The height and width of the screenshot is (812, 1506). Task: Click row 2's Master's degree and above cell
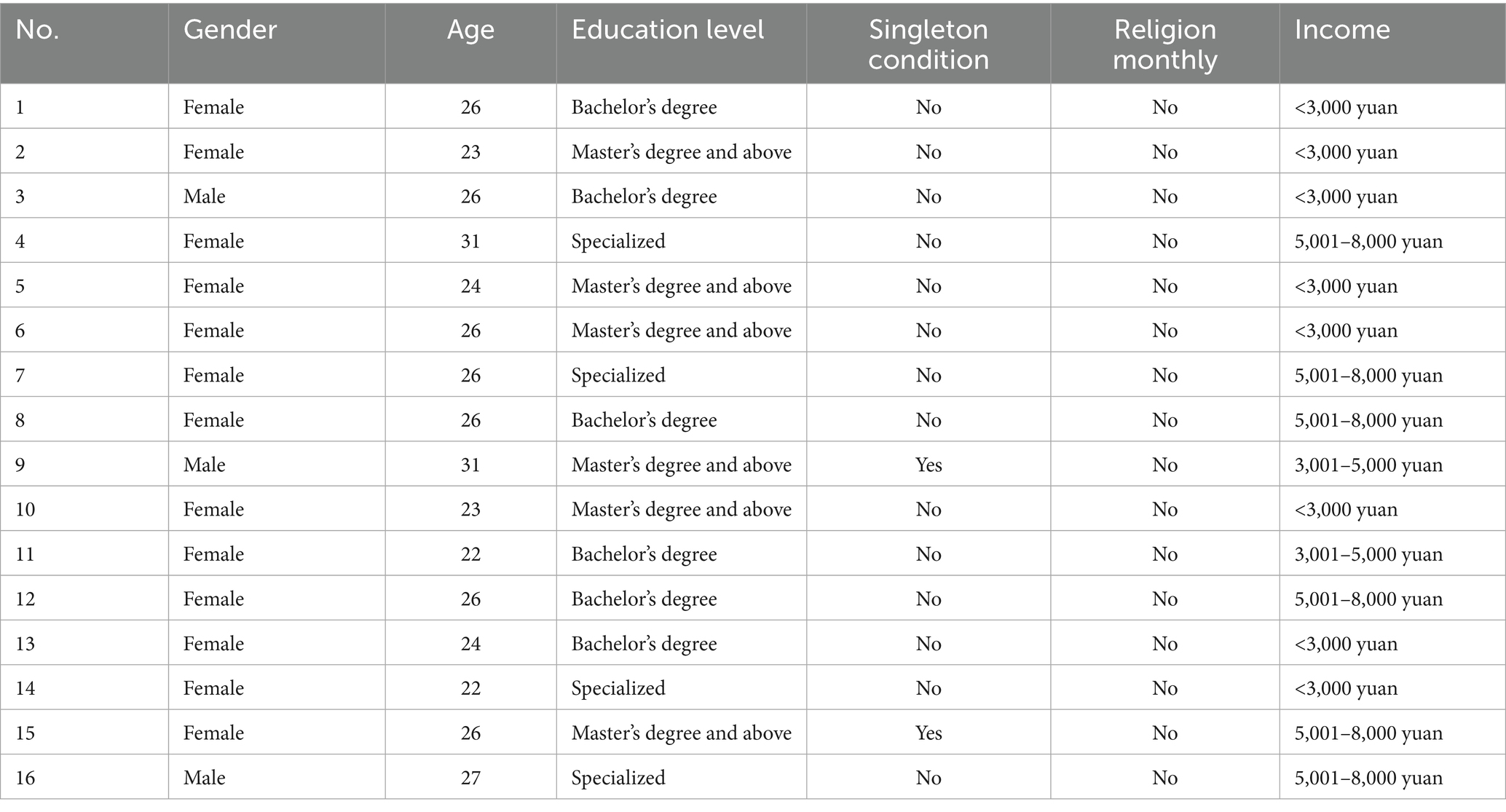(x=681, y=151)
